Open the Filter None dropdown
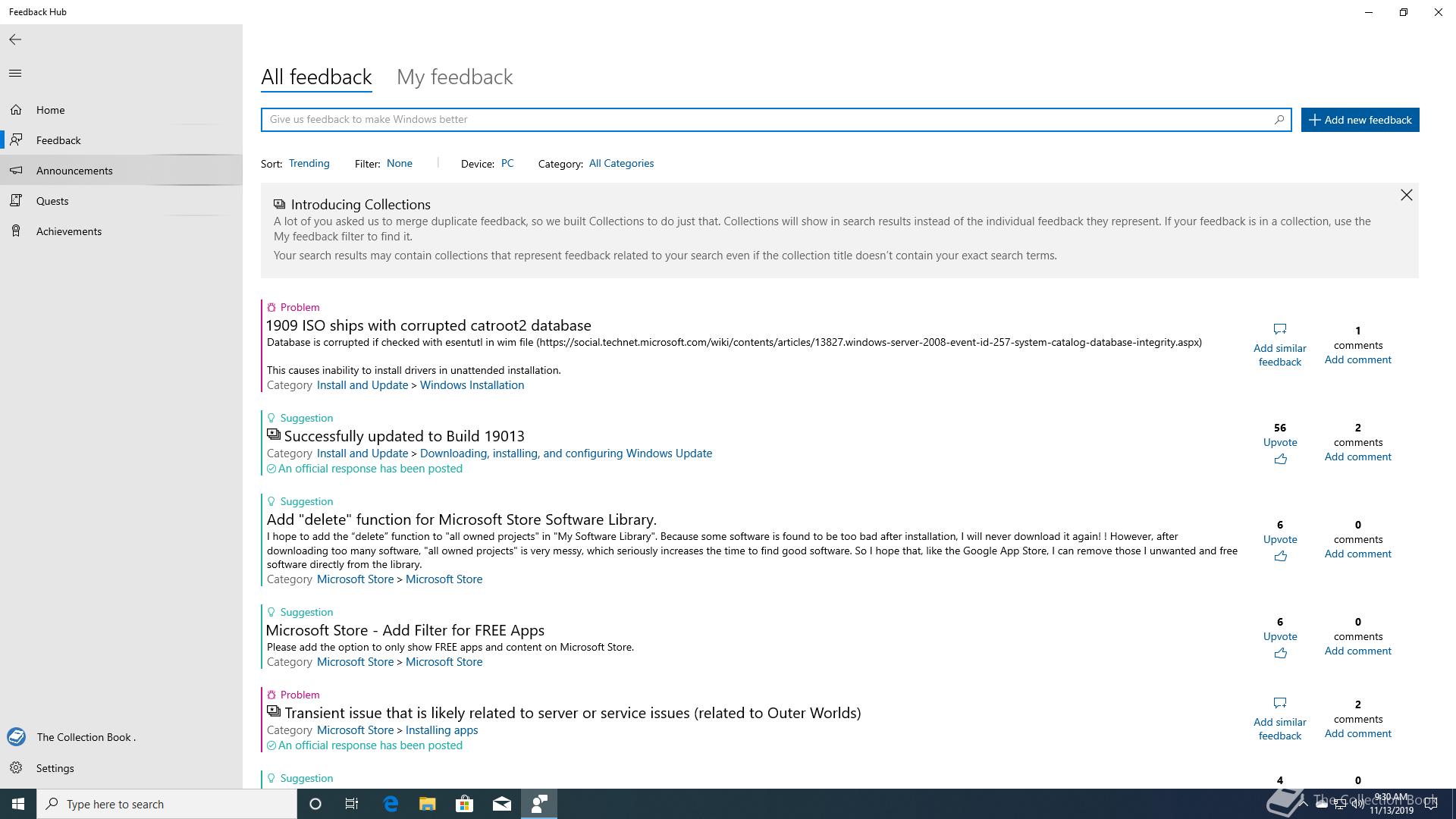This screenshot has height=819, width=1456. [400, 164]
